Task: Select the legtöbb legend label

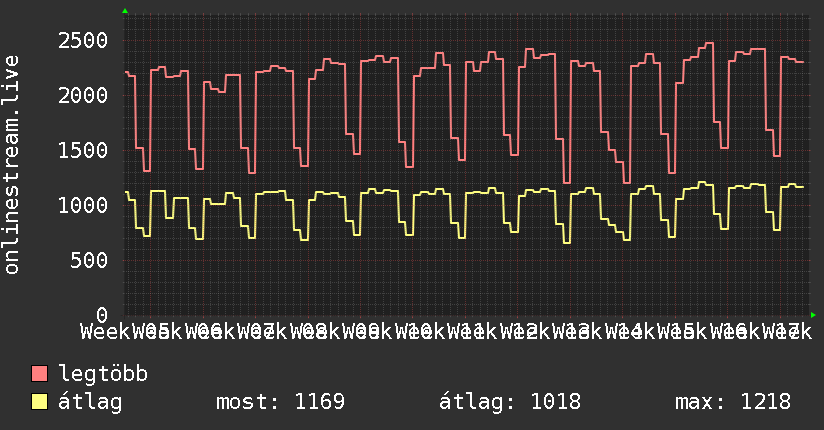Action: click(x=104, y=375)
